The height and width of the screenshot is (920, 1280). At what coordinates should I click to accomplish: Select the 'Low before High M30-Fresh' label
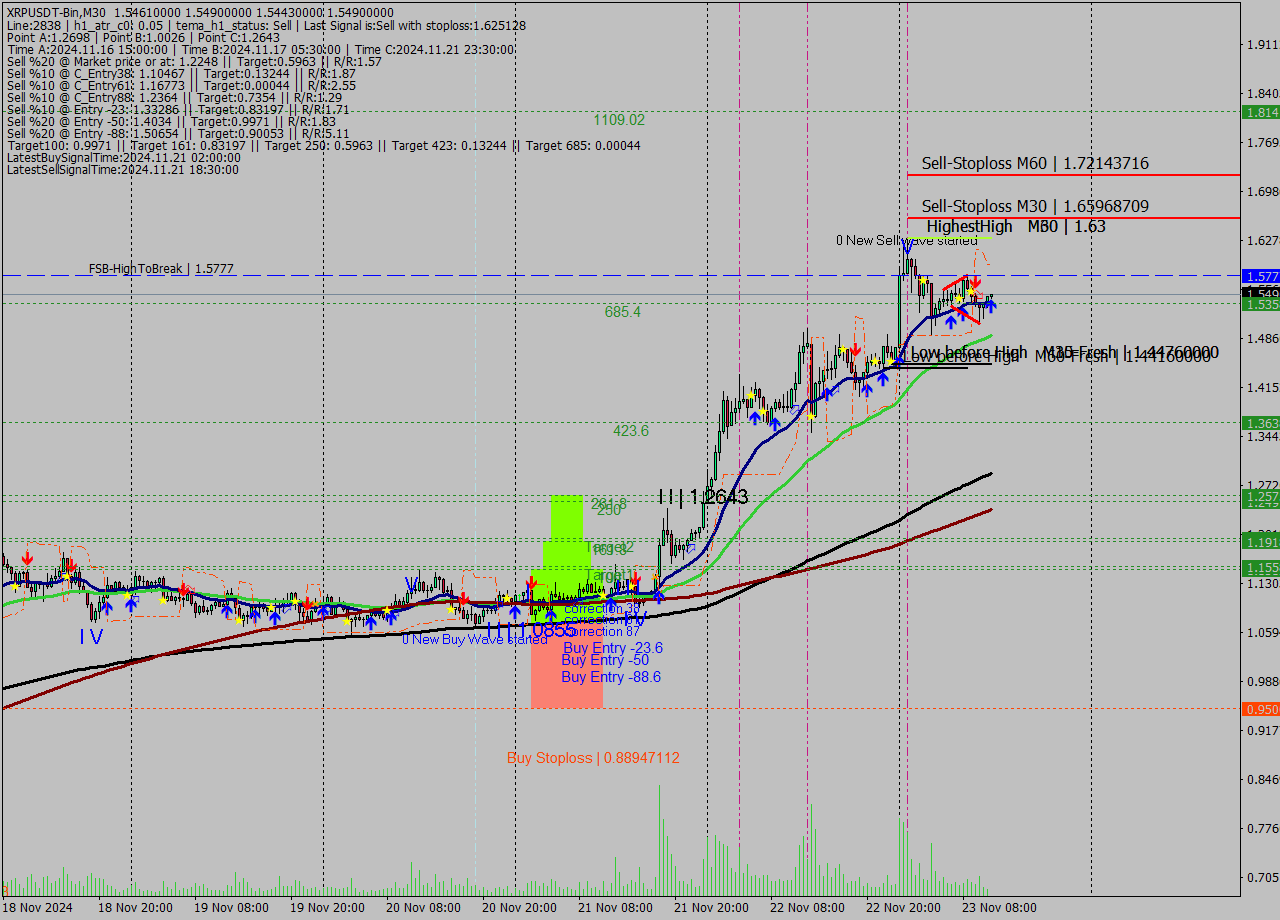pos(1064,352)
